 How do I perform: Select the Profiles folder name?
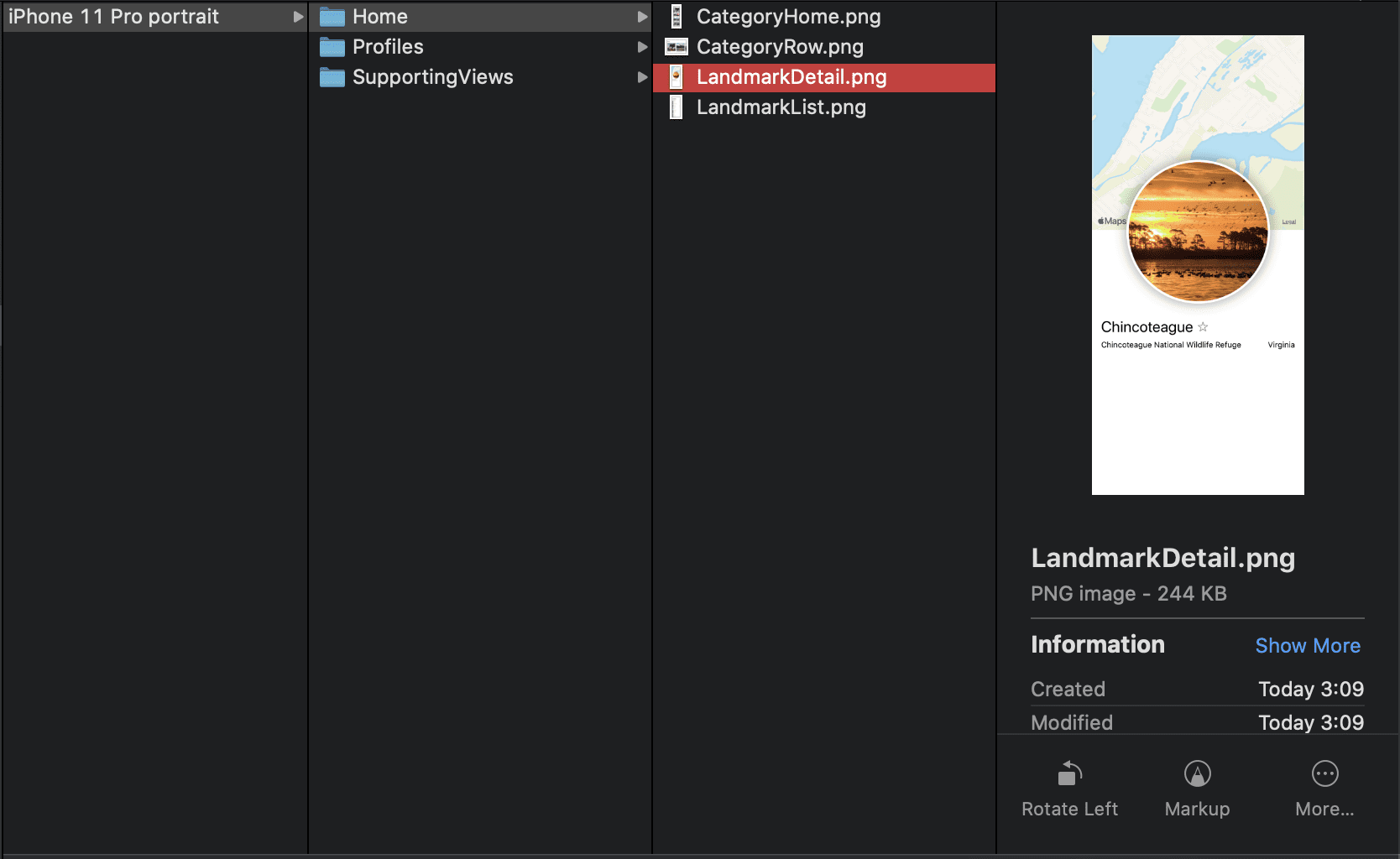388,47
